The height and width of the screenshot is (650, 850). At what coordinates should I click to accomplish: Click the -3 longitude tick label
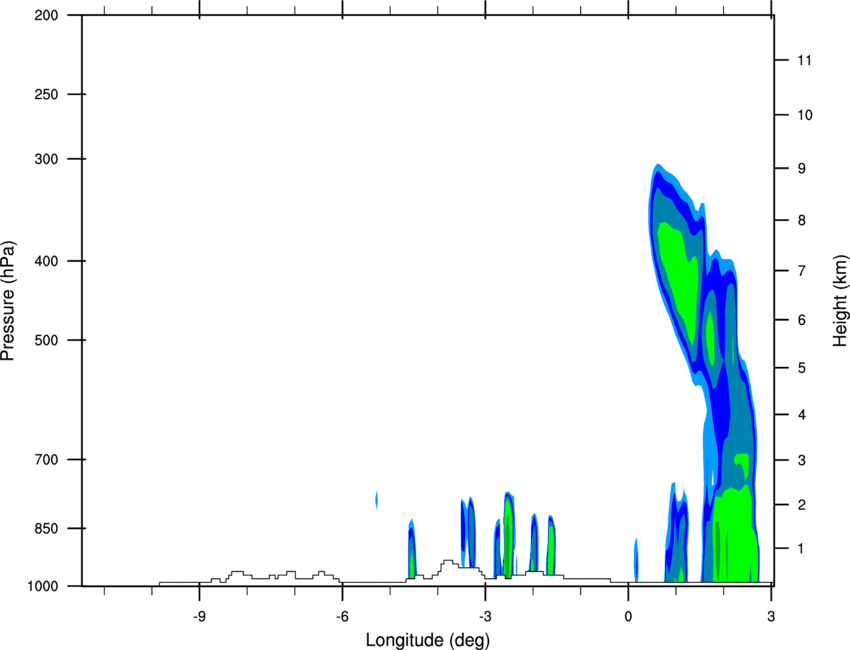point(485,617)
